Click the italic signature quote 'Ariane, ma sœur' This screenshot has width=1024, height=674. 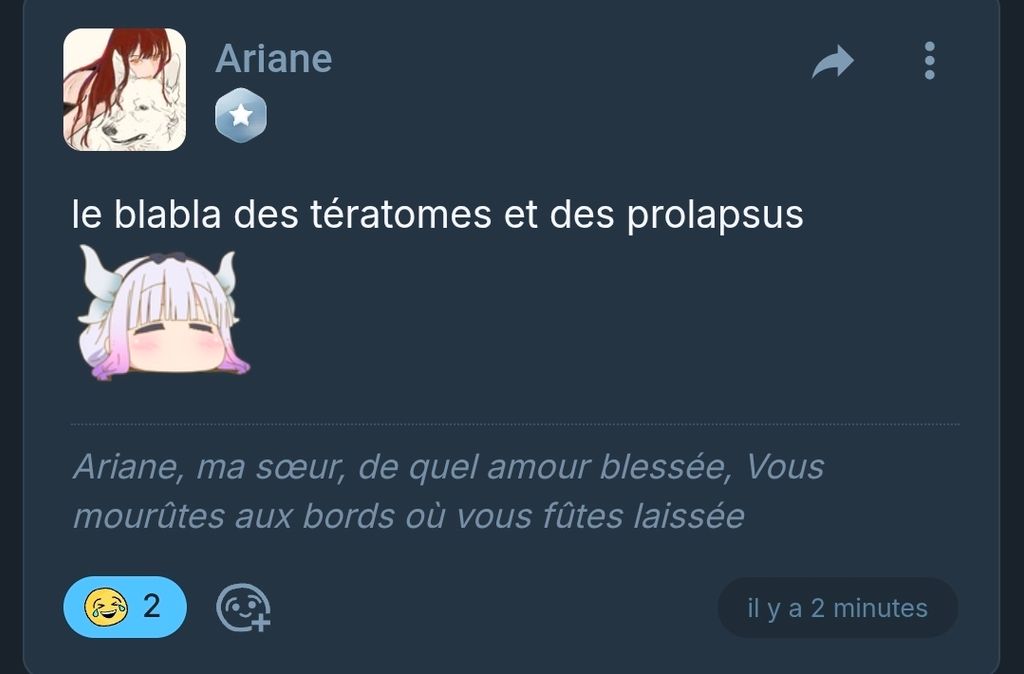pyautogui.click(x=448, y=491)
